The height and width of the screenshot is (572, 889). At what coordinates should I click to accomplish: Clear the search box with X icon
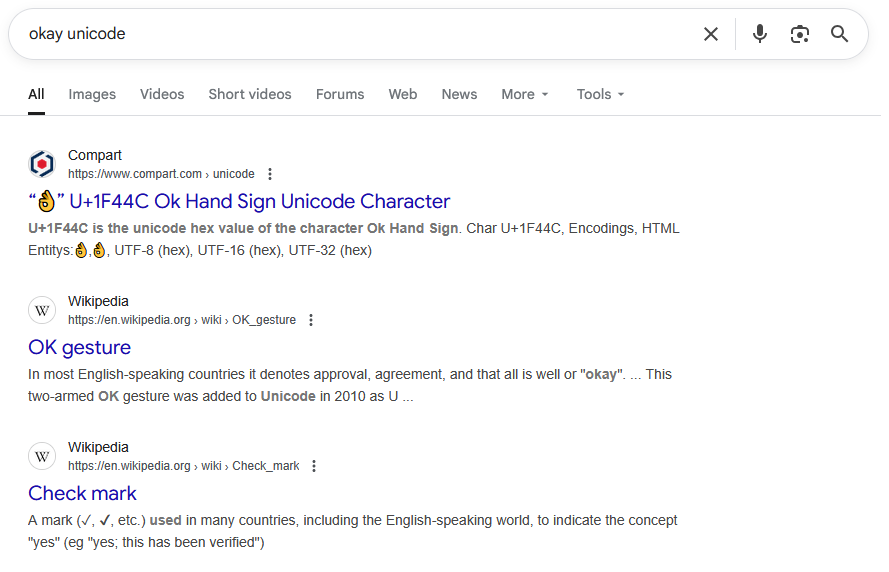point(711,34)
